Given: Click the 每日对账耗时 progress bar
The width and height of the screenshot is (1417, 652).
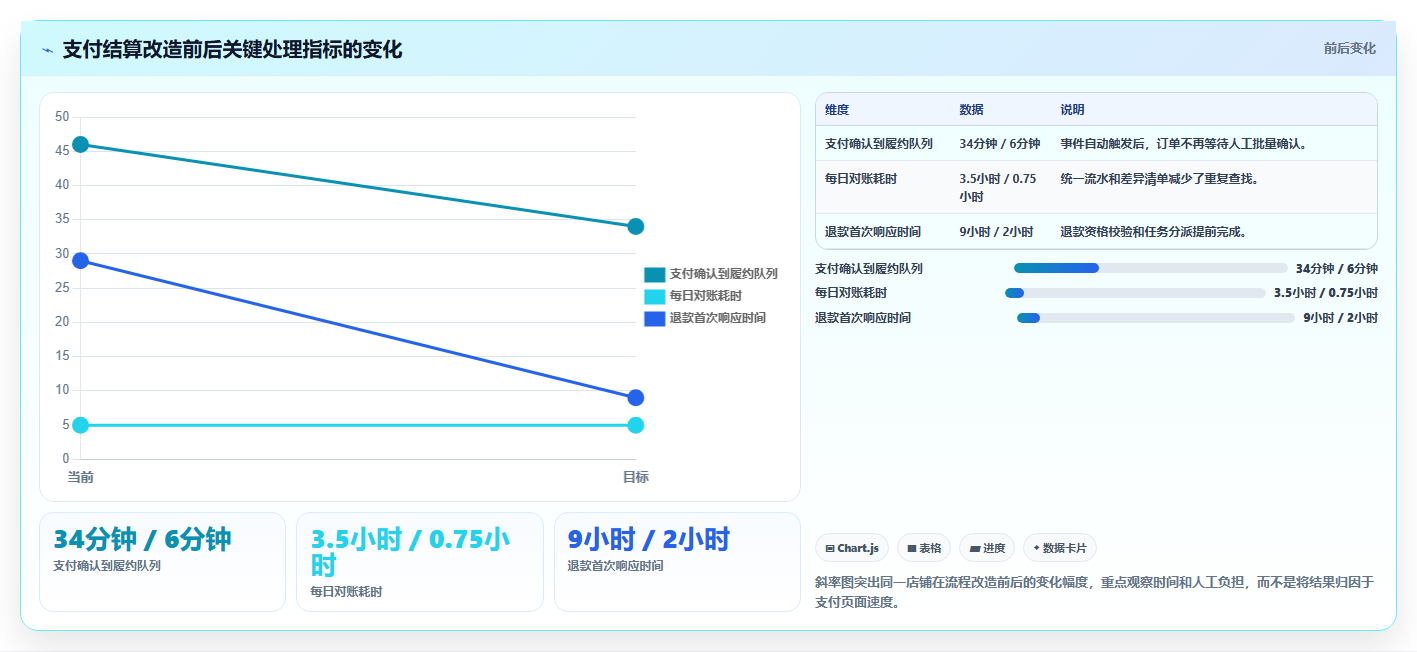Looking at the screenshot, I should [x=1135, y=293].
